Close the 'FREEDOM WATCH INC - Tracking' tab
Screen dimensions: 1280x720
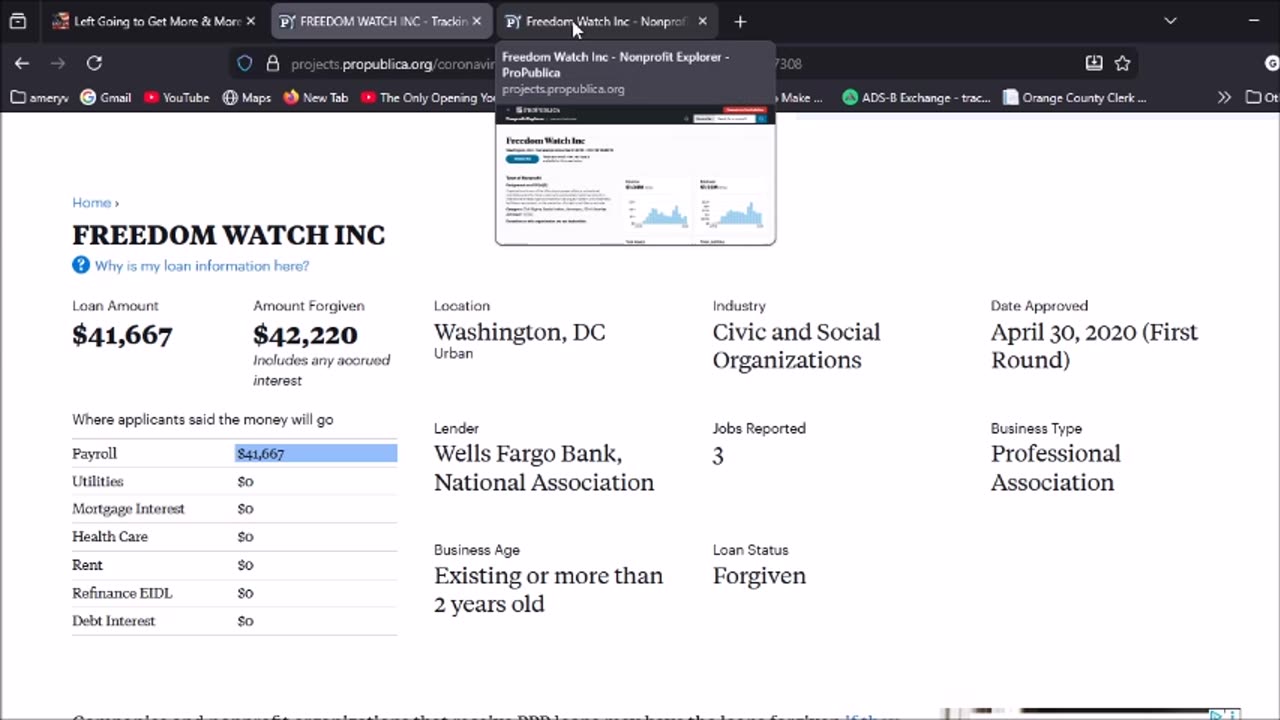tap(476, 21)
